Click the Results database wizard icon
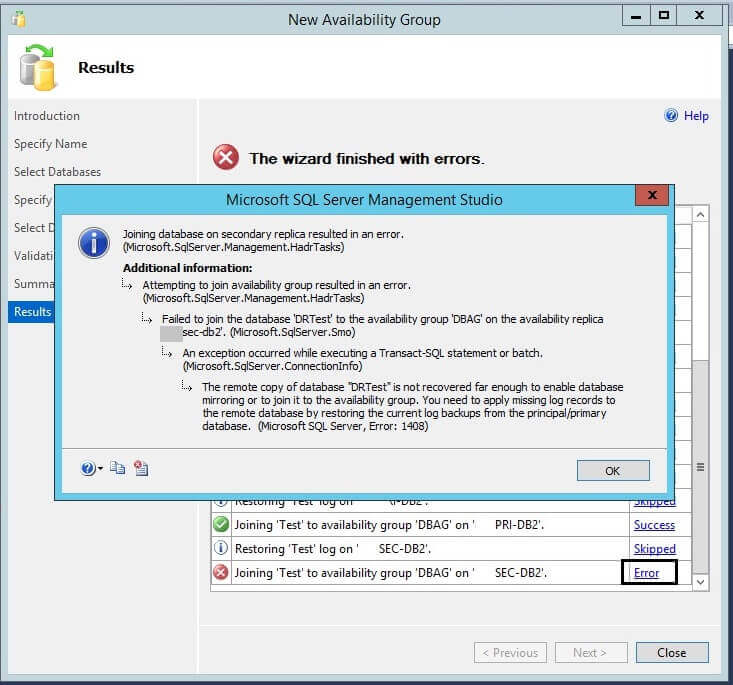Viewport: 733px width, 685px height. pyautogui.click(x=38, y=67)
